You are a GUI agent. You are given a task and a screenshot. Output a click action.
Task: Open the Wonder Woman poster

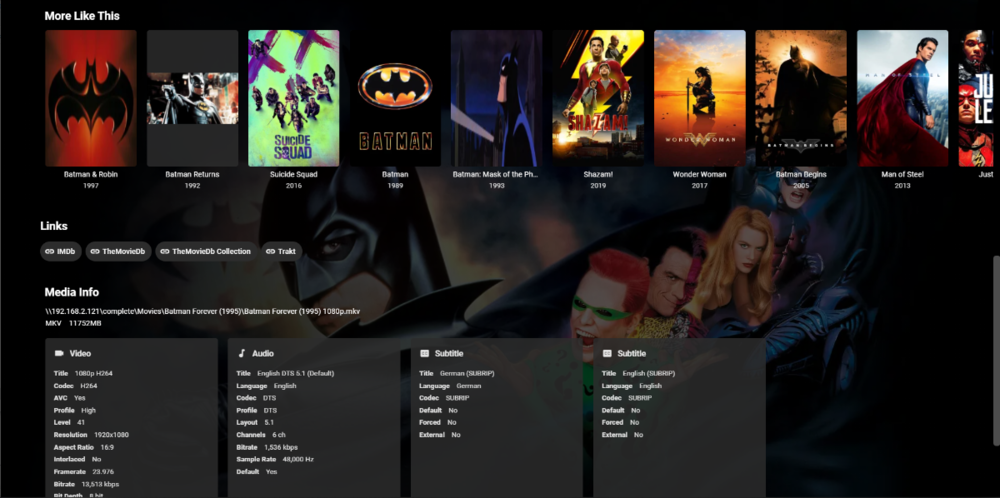click(x=700, y=98)
